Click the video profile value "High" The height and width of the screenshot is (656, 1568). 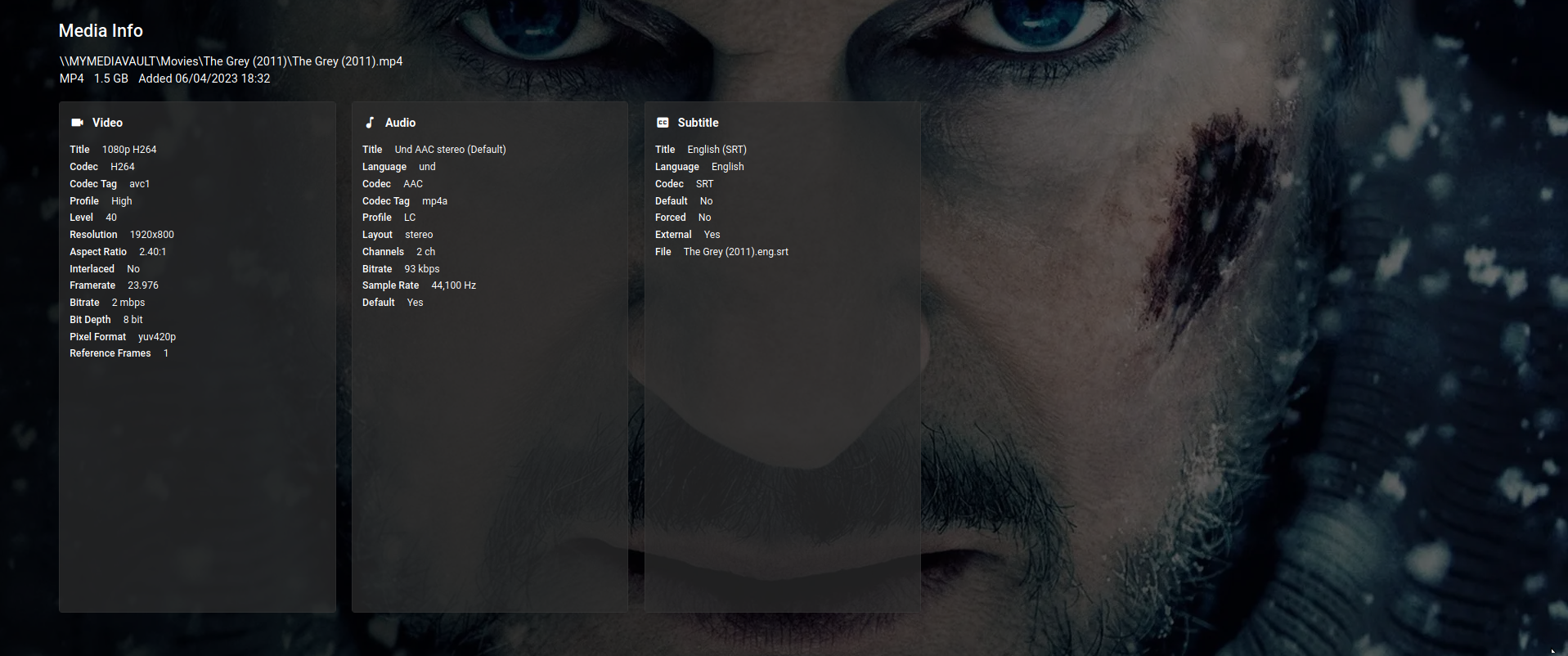point(122,201)
